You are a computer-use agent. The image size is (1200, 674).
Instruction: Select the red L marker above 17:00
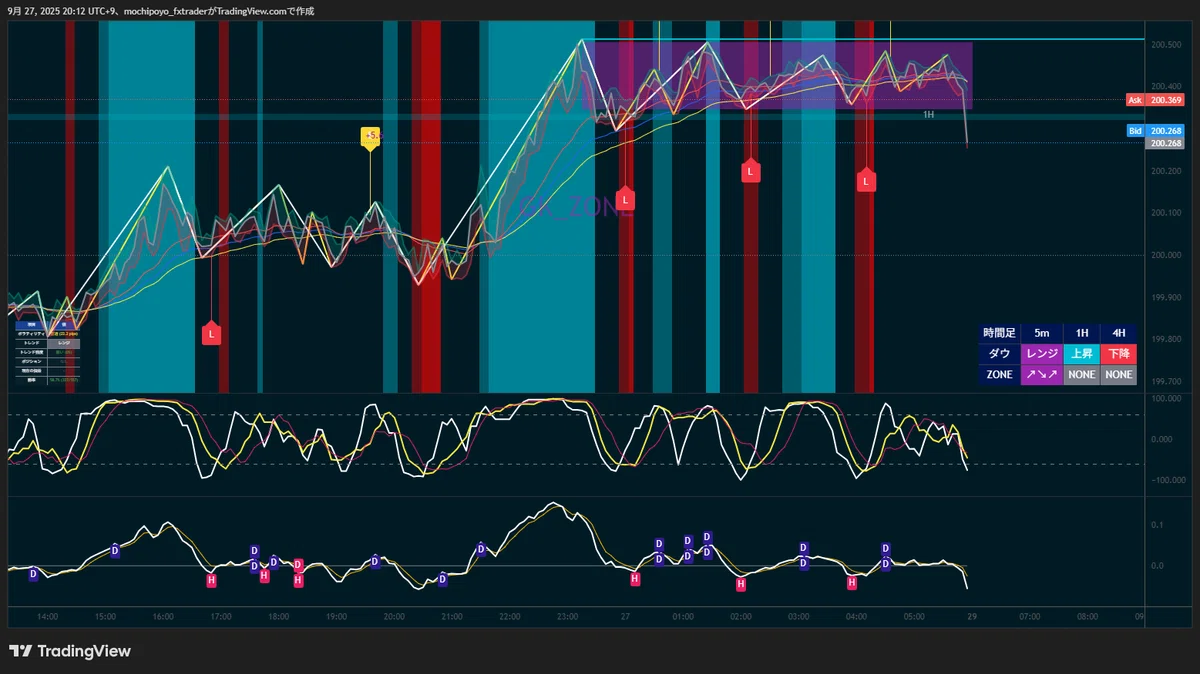[211, 334]
